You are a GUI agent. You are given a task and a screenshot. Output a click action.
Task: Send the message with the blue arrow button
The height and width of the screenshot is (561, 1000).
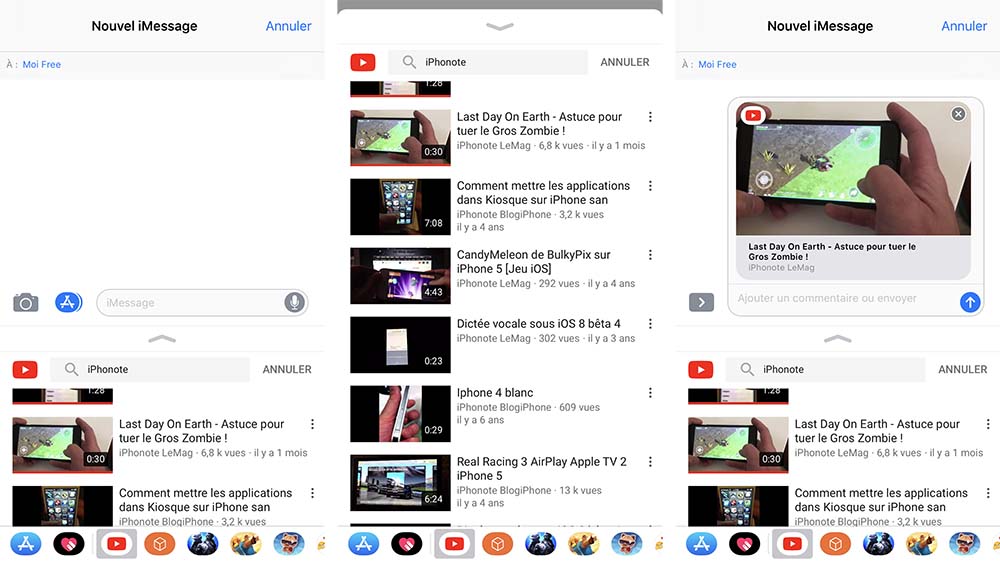tap(970, 302)
